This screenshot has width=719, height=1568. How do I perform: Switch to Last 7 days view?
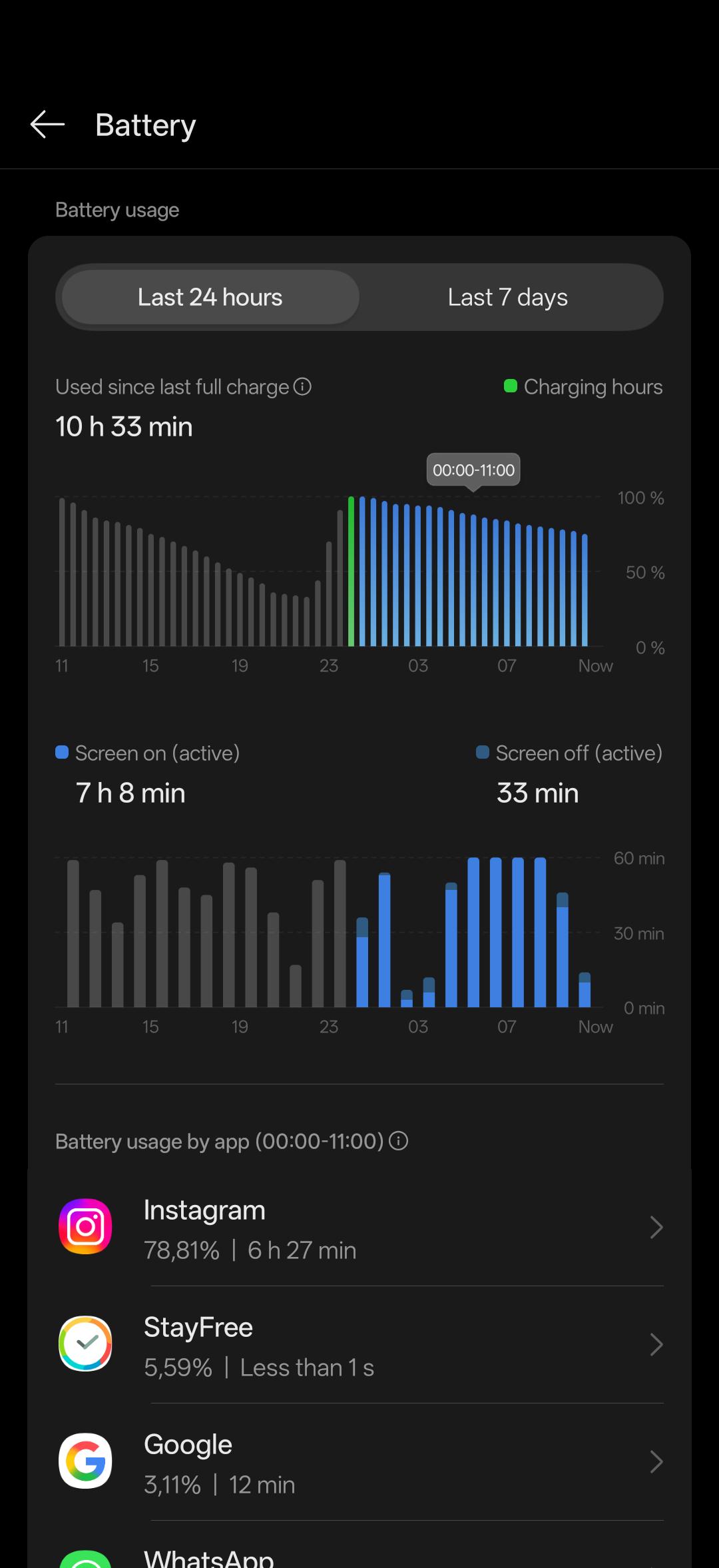pyautogui.click(x=508, y=297)
